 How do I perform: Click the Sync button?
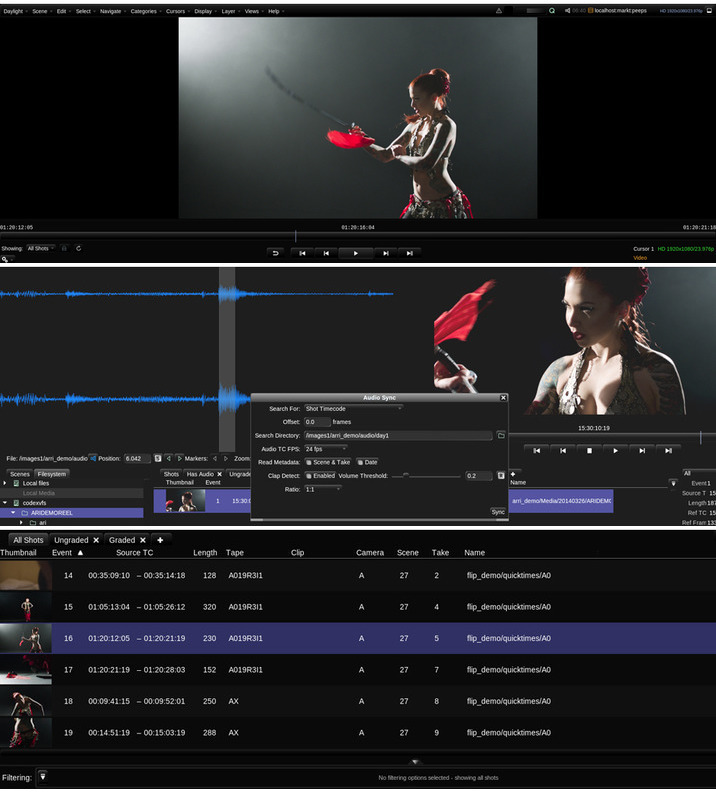498,511
